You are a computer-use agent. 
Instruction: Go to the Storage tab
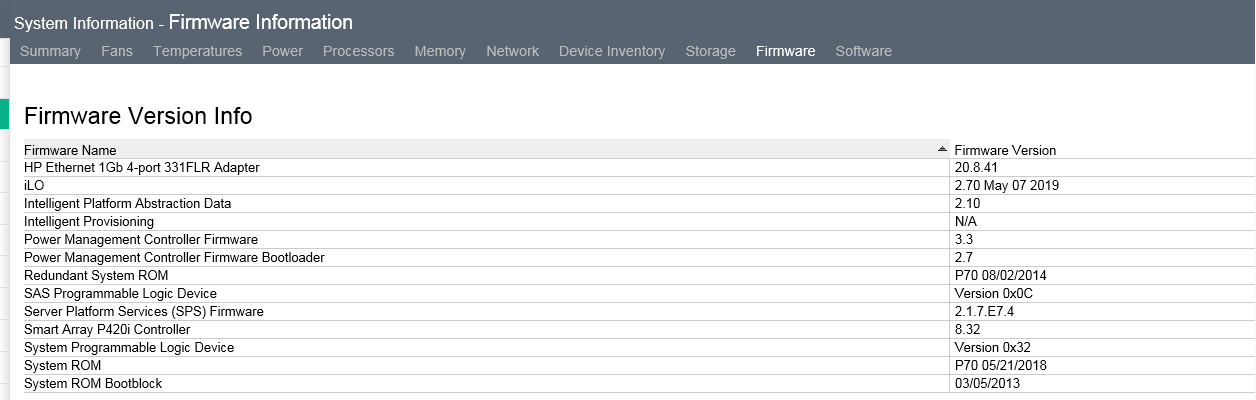[x=710, y=51]
